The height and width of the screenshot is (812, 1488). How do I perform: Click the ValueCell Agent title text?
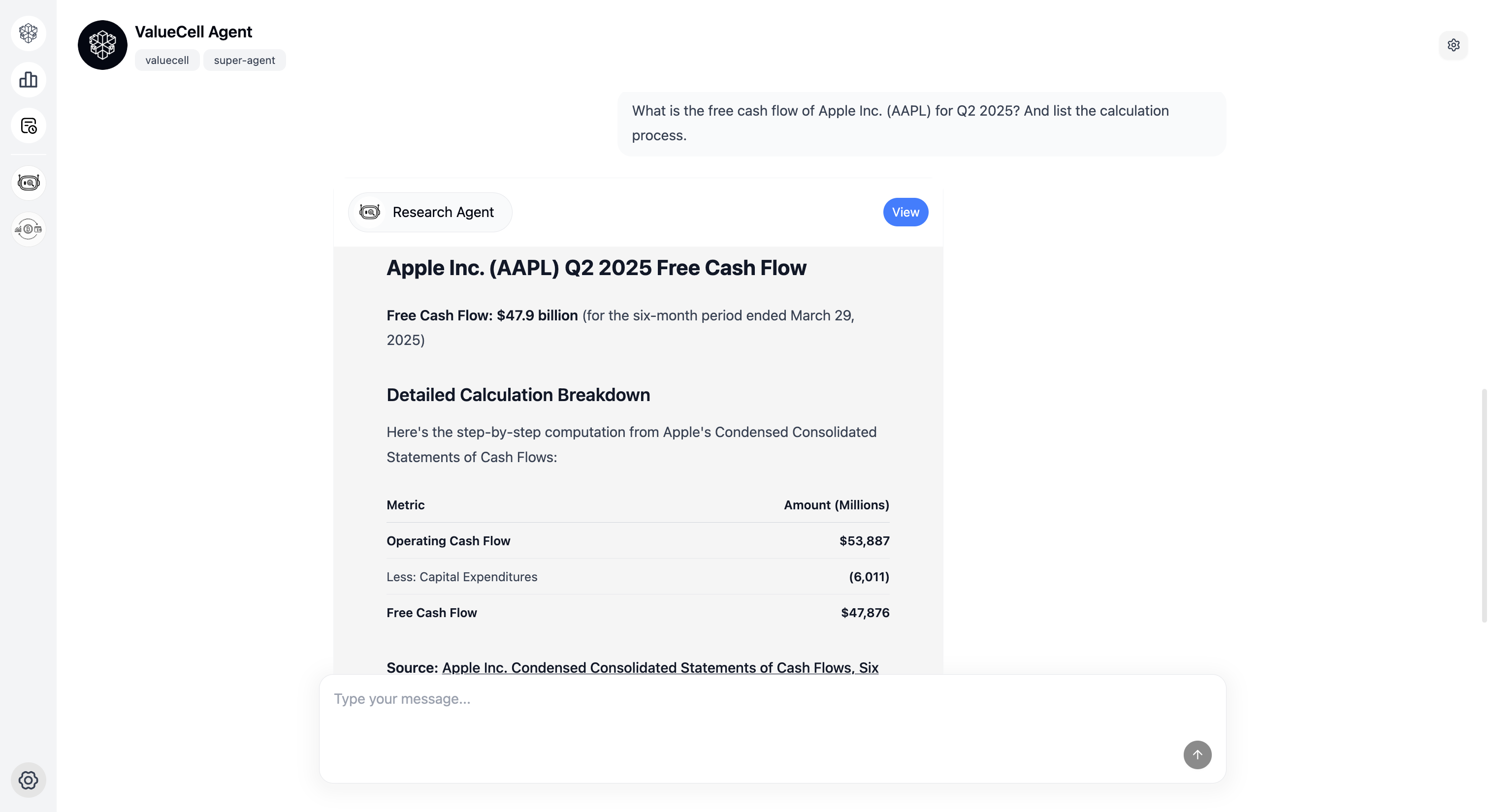pyautogui.click(x=193, y=31)
